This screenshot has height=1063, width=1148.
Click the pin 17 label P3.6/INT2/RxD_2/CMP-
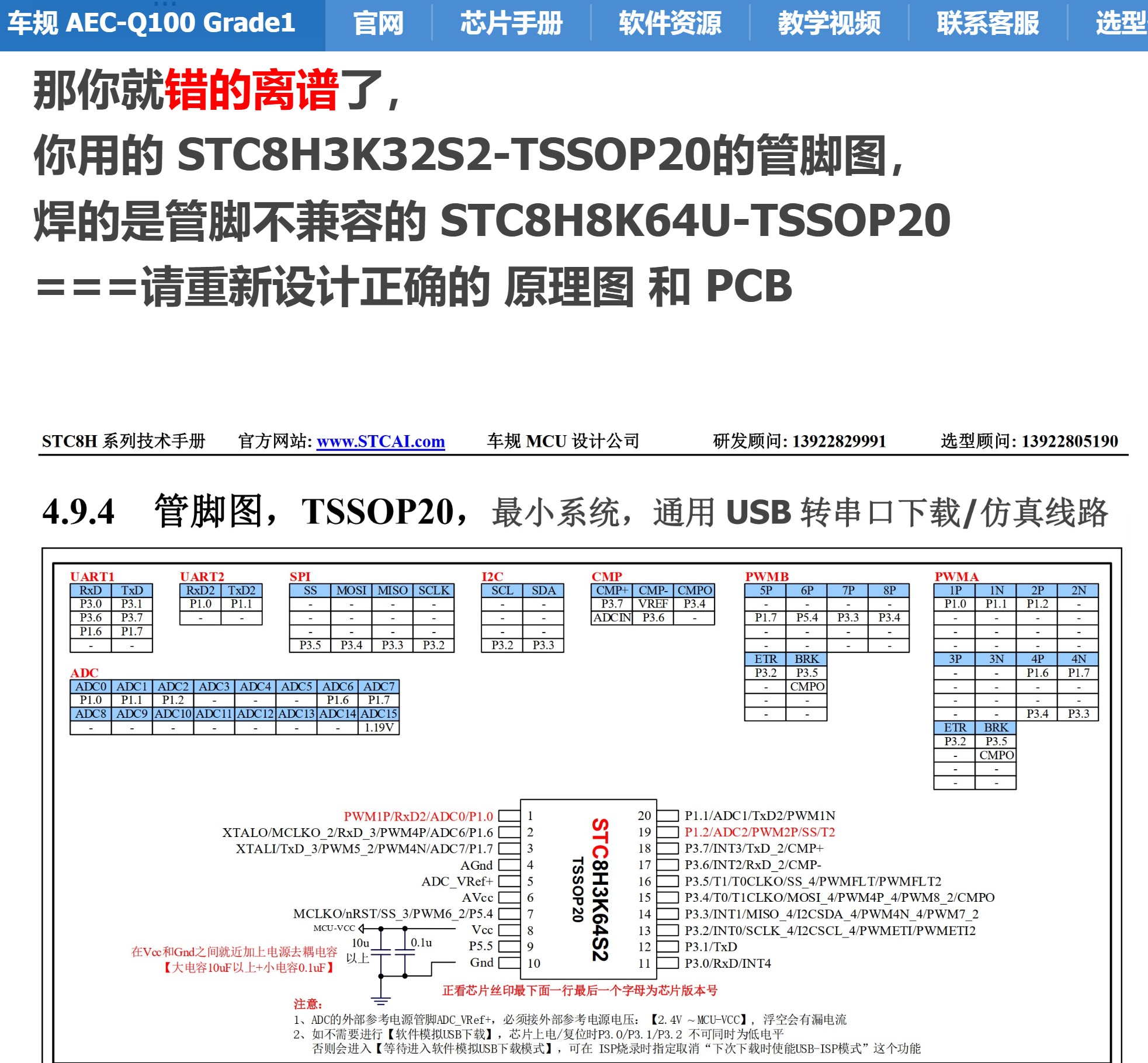point(753,865)
